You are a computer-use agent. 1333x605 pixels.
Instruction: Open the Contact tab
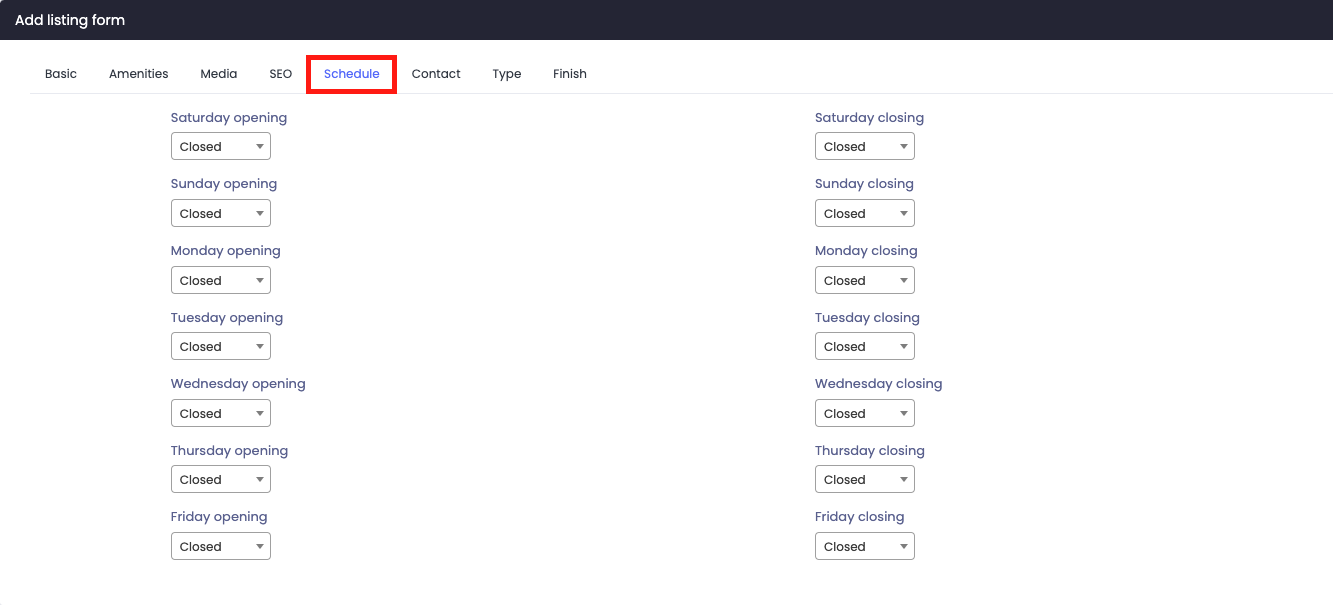tap(436, 74)
